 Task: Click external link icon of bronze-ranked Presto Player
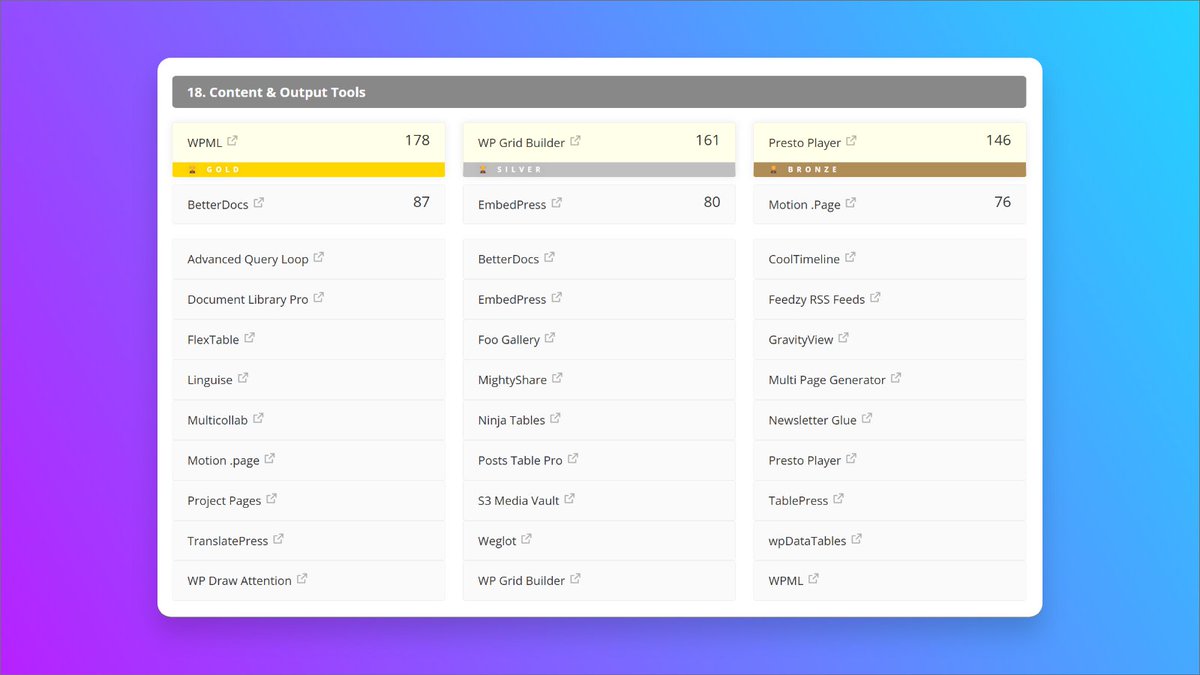(852, 141)
